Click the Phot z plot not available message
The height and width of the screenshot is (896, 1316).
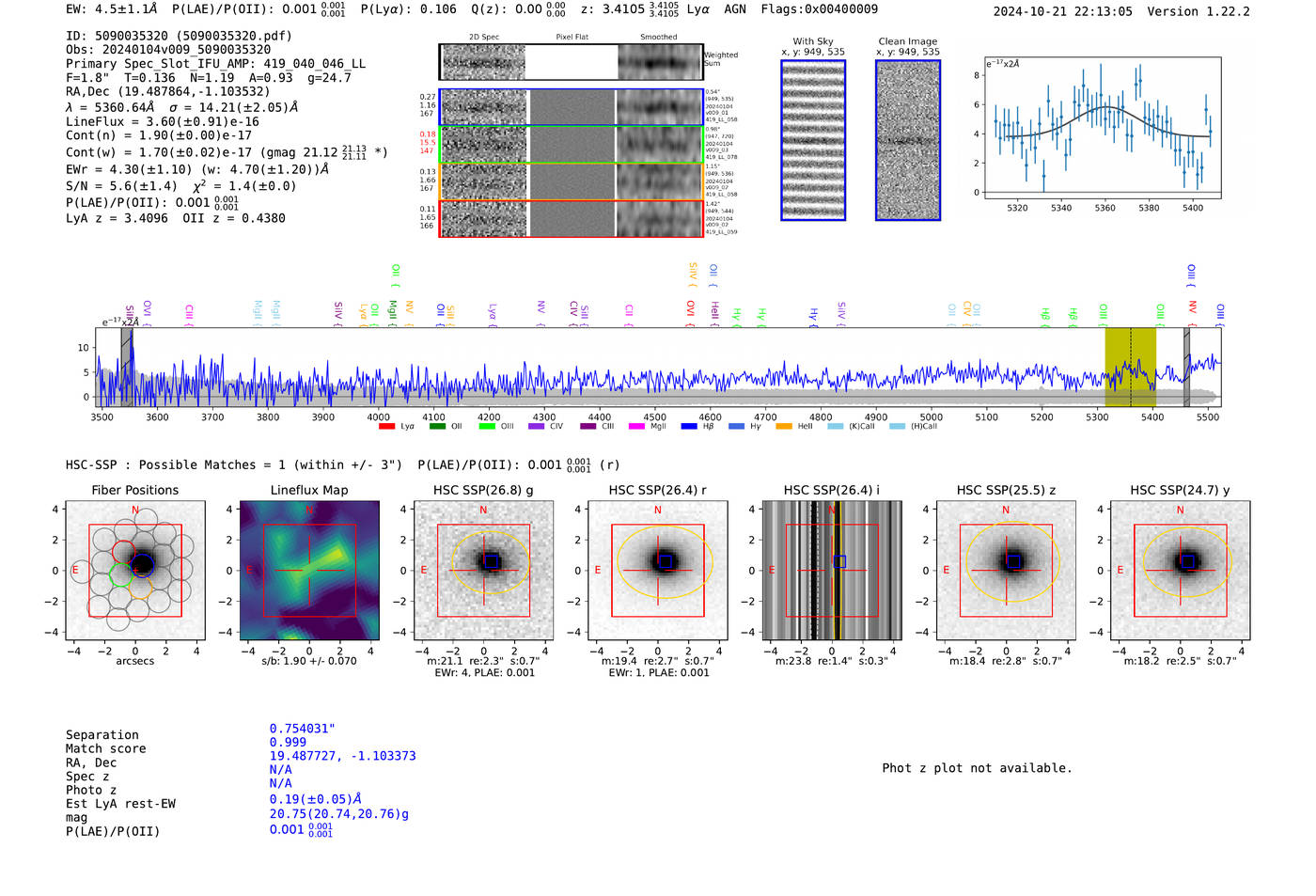click(977, 768)
